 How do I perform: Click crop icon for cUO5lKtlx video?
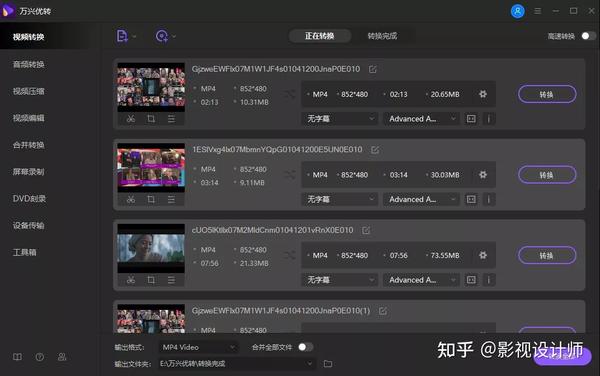[151, 280]
